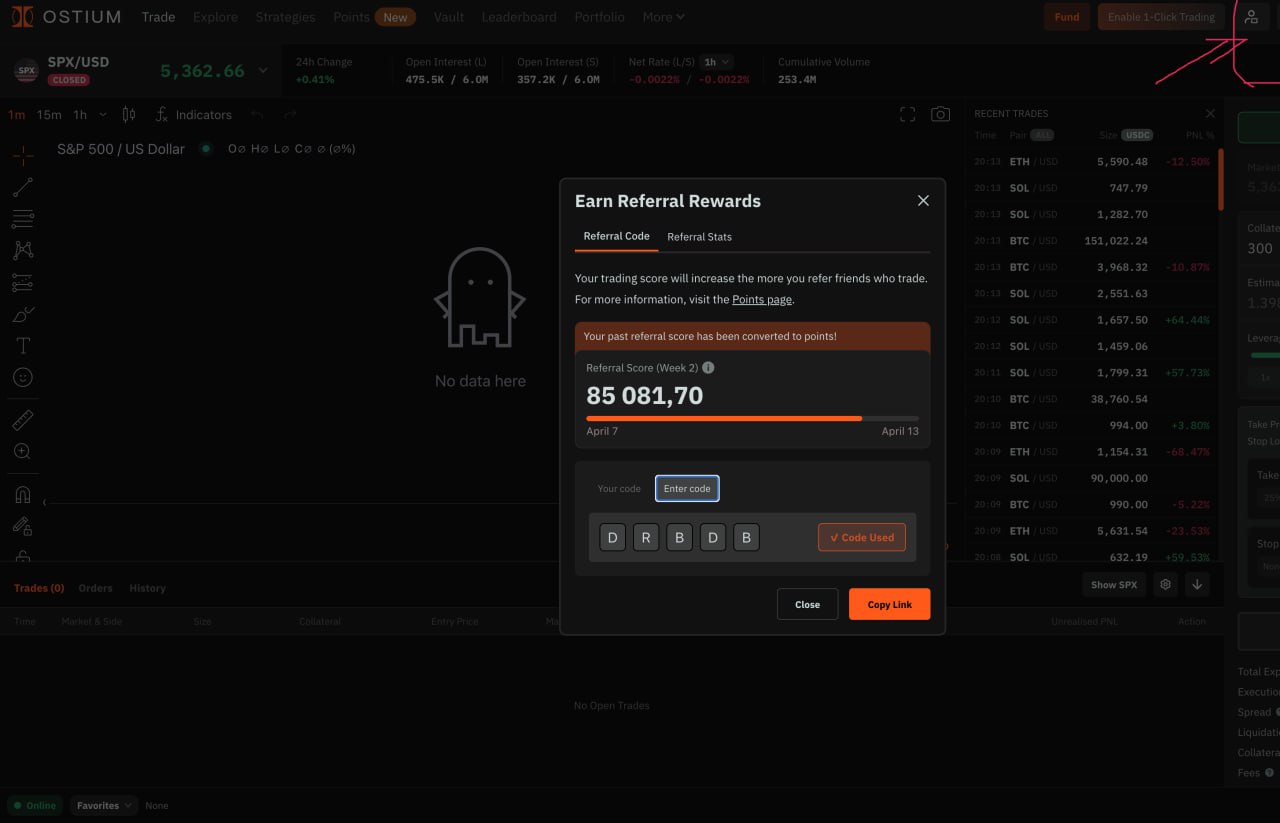Collapse the chart side panel arrow

click(x=44, y=502)
